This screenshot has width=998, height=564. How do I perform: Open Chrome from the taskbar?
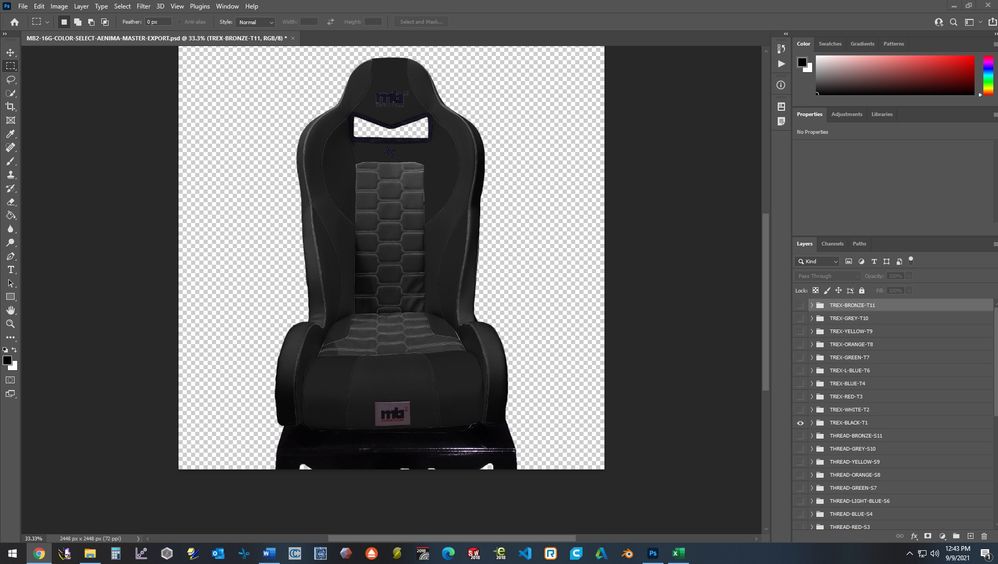[39, 553]
